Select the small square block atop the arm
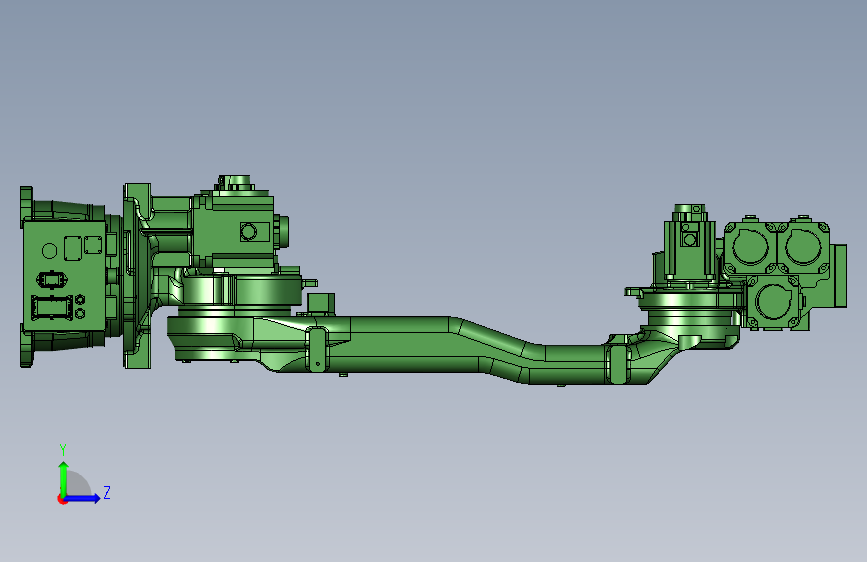Image resolution: width=867 pixels, height=562 pixels. coord(321,304)
